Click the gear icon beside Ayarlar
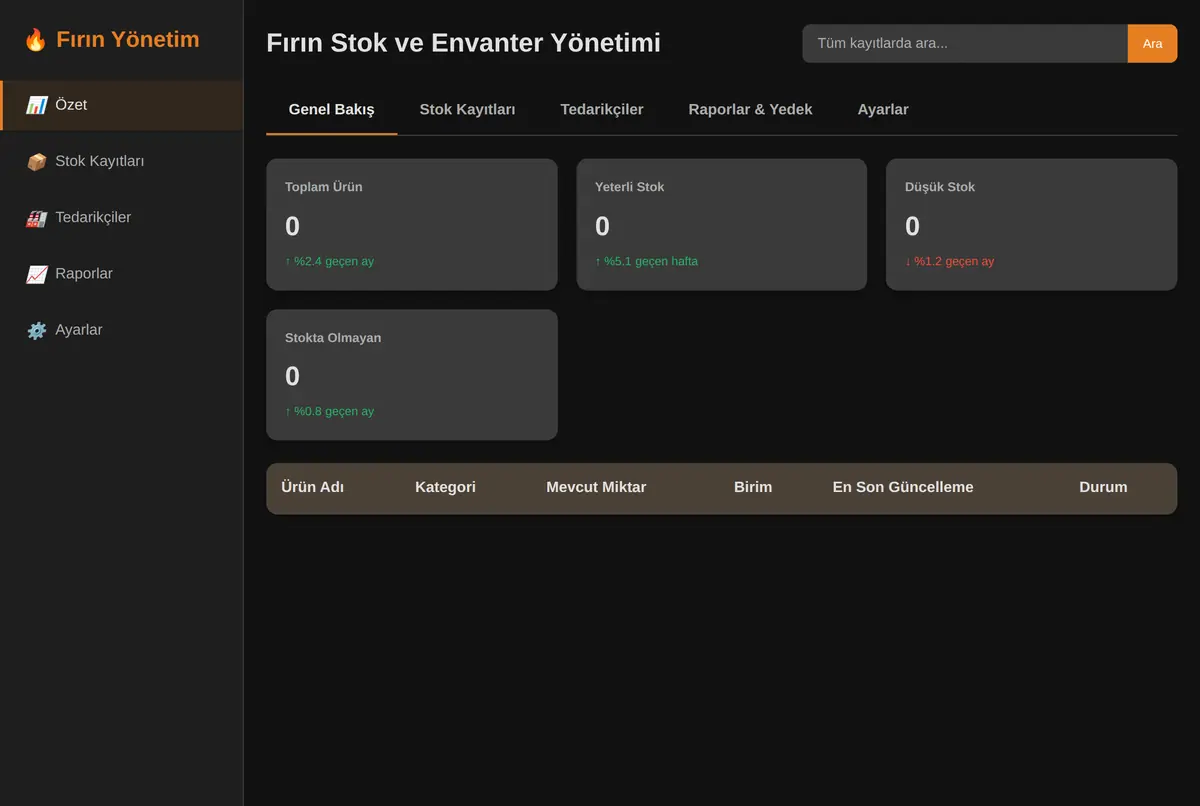Screen dimensions: 1200x806 pyautogui.click(x=36, y=330)
